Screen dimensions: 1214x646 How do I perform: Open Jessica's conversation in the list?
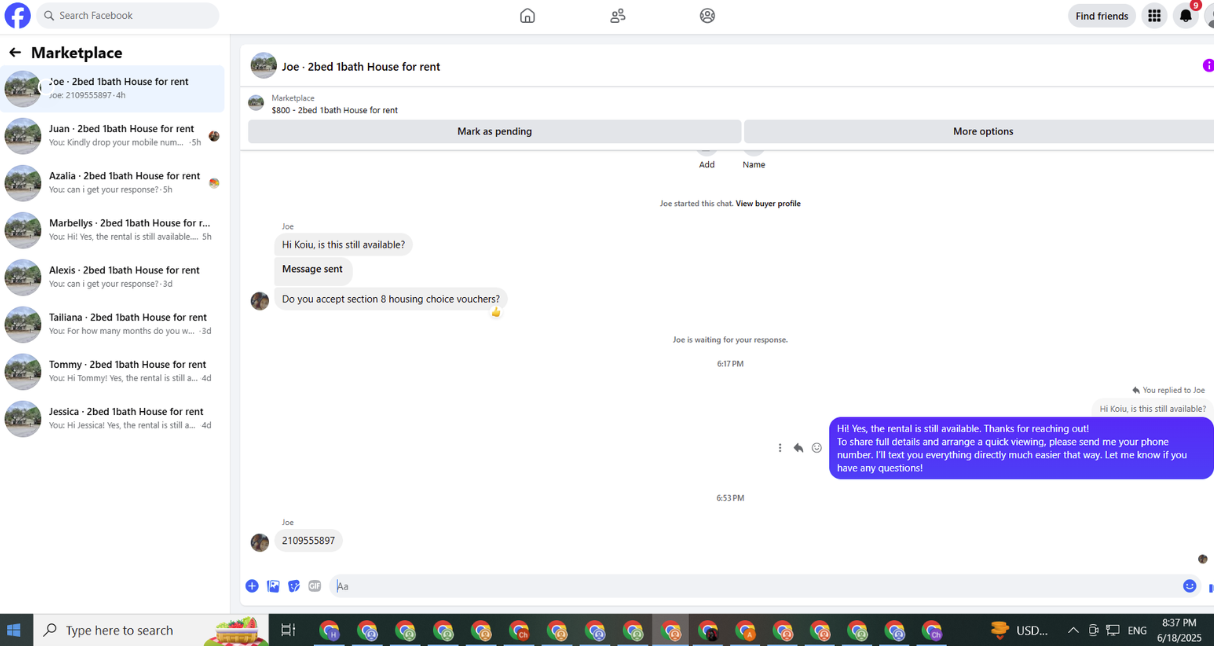[113, 417]
